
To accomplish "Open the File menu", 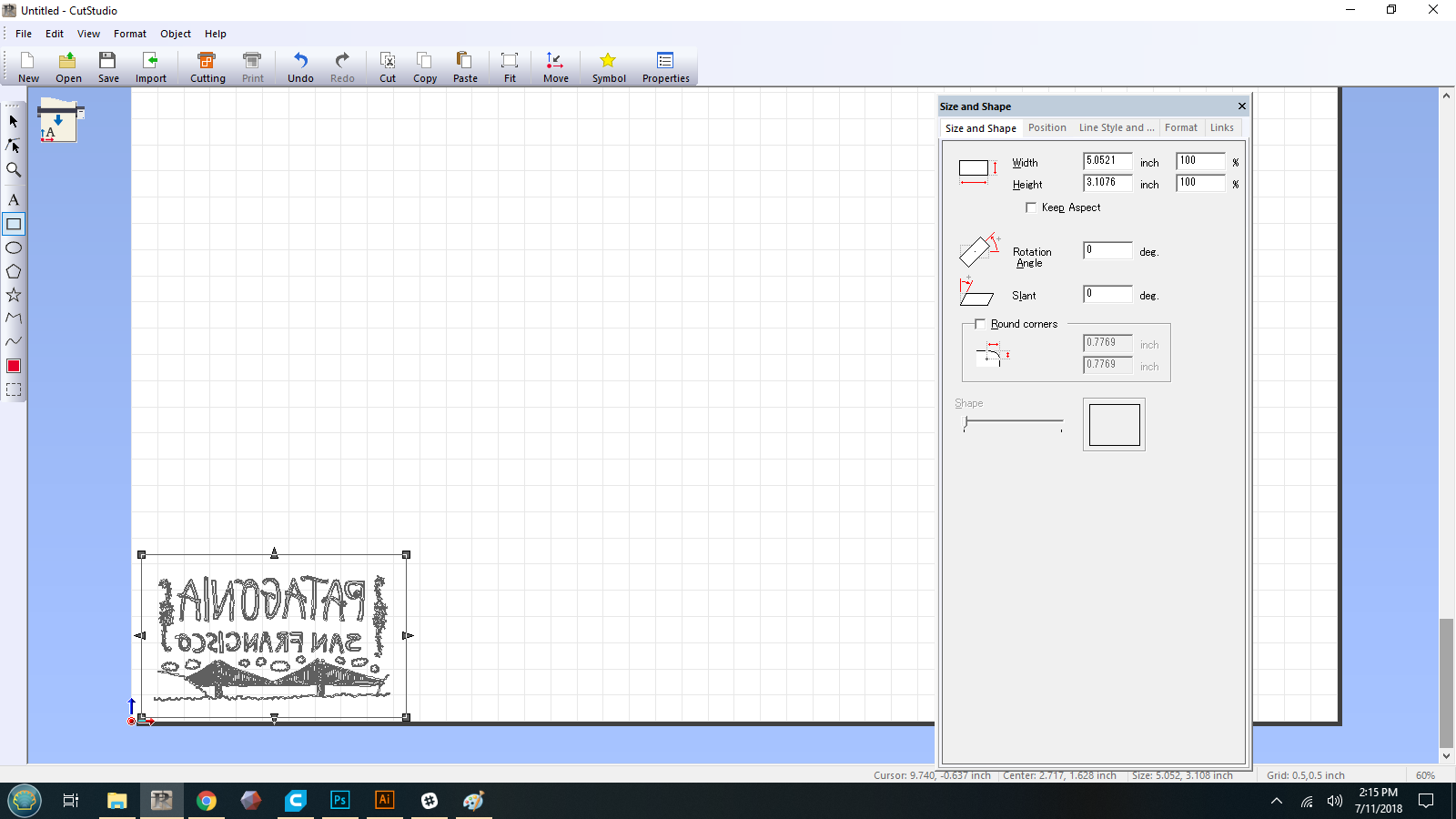I will pyautogui.click(x=24, y=34).
